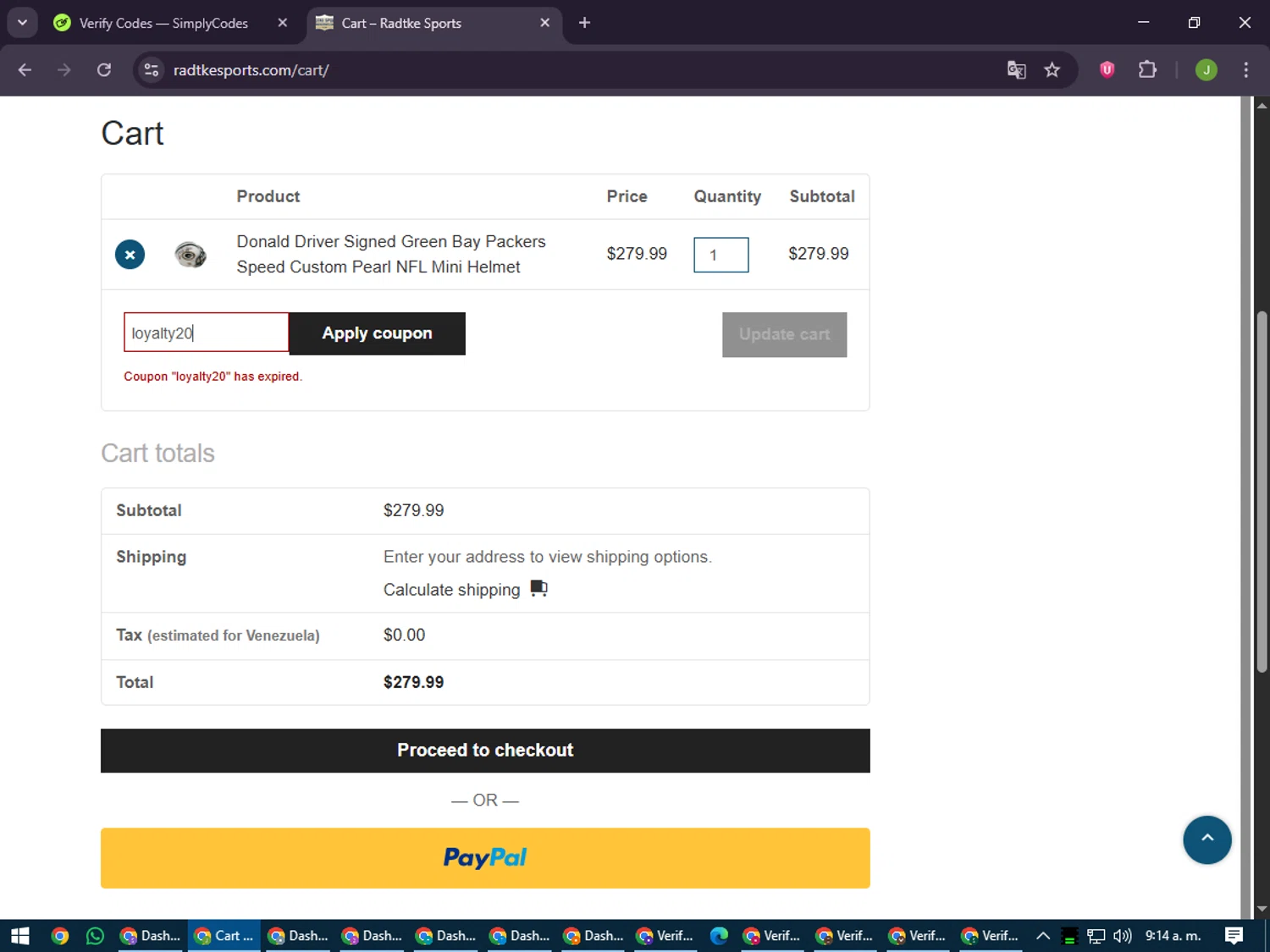Open Chrome's three-dot menu

(1245, 70)
